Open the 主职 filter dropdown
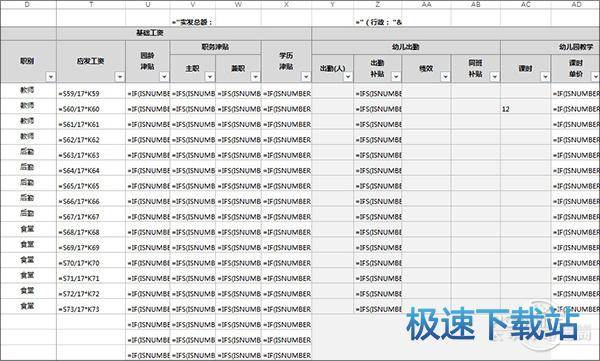The height and width of the screenshot is (361, 600). click(210, 77)
